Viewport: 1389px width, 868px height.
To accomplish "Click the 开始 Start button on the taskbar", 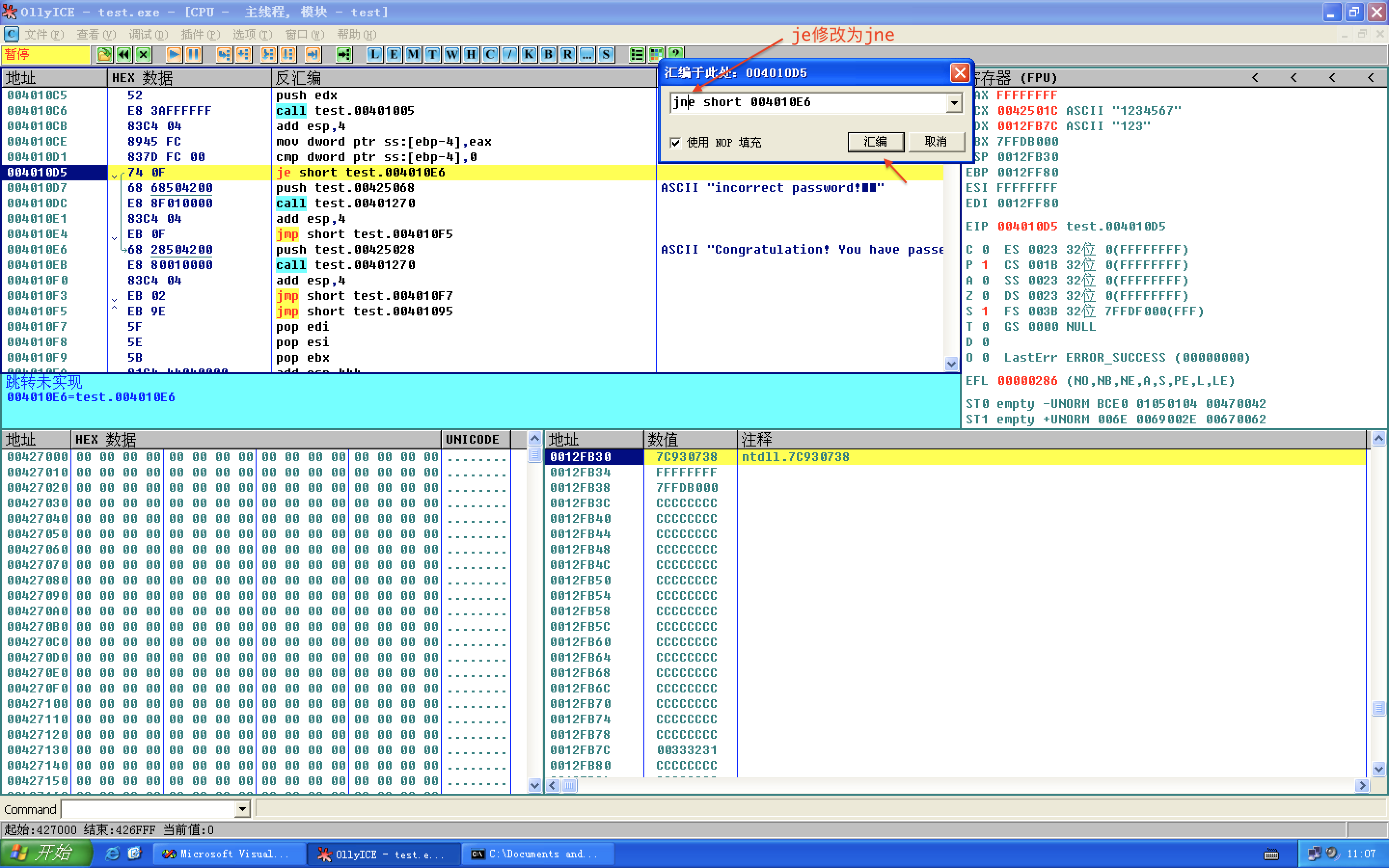I will [46, 854].
